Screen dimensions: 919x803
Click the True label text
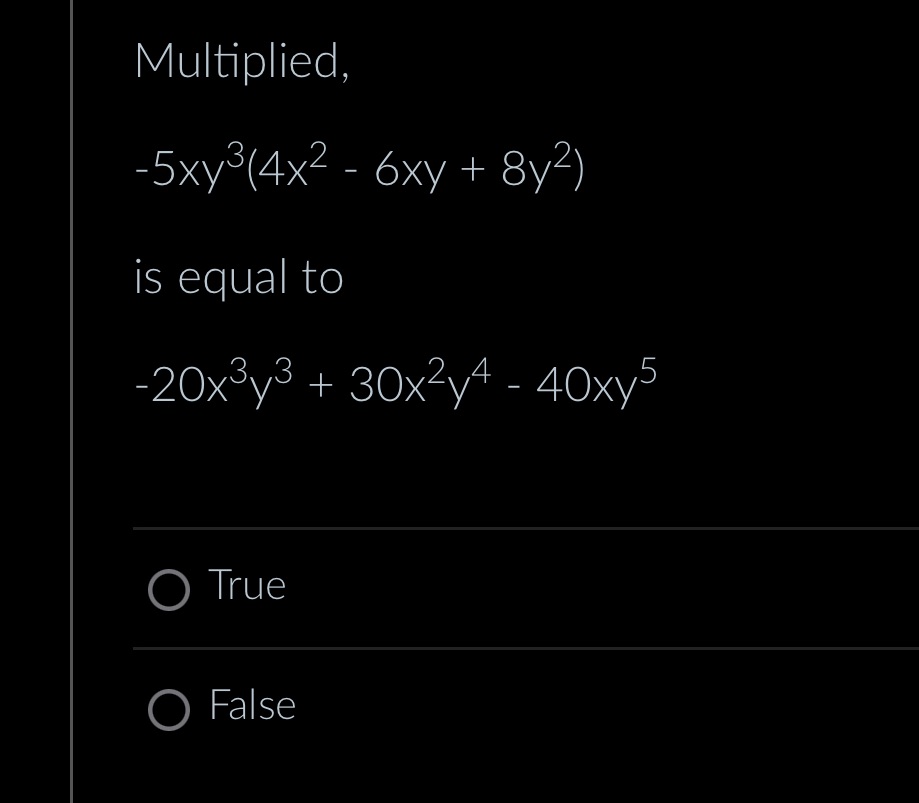pos(246,585)
